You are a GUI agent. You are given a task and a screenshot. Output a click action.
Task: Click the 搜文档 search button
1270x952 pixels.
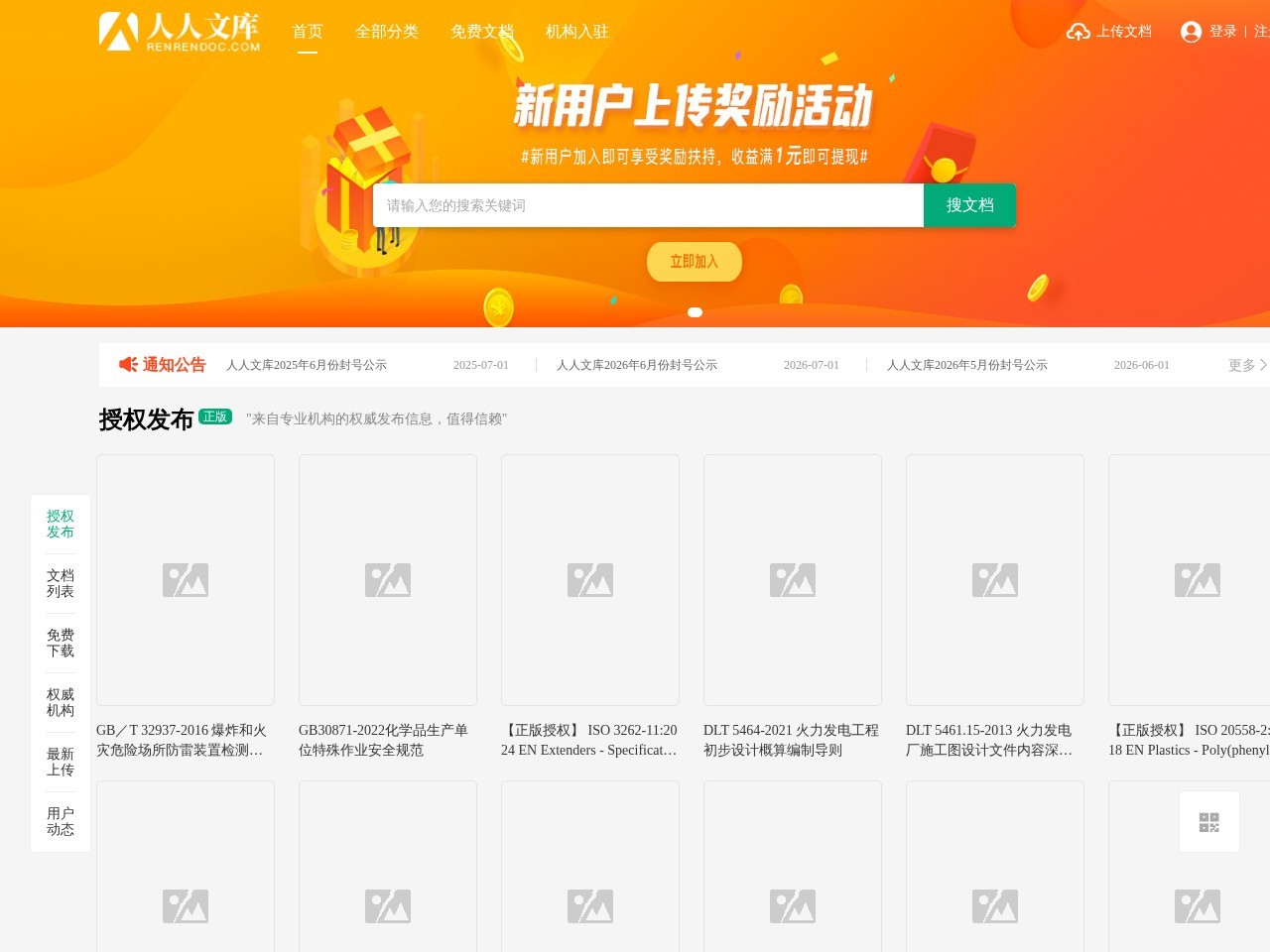coord(969,205)
